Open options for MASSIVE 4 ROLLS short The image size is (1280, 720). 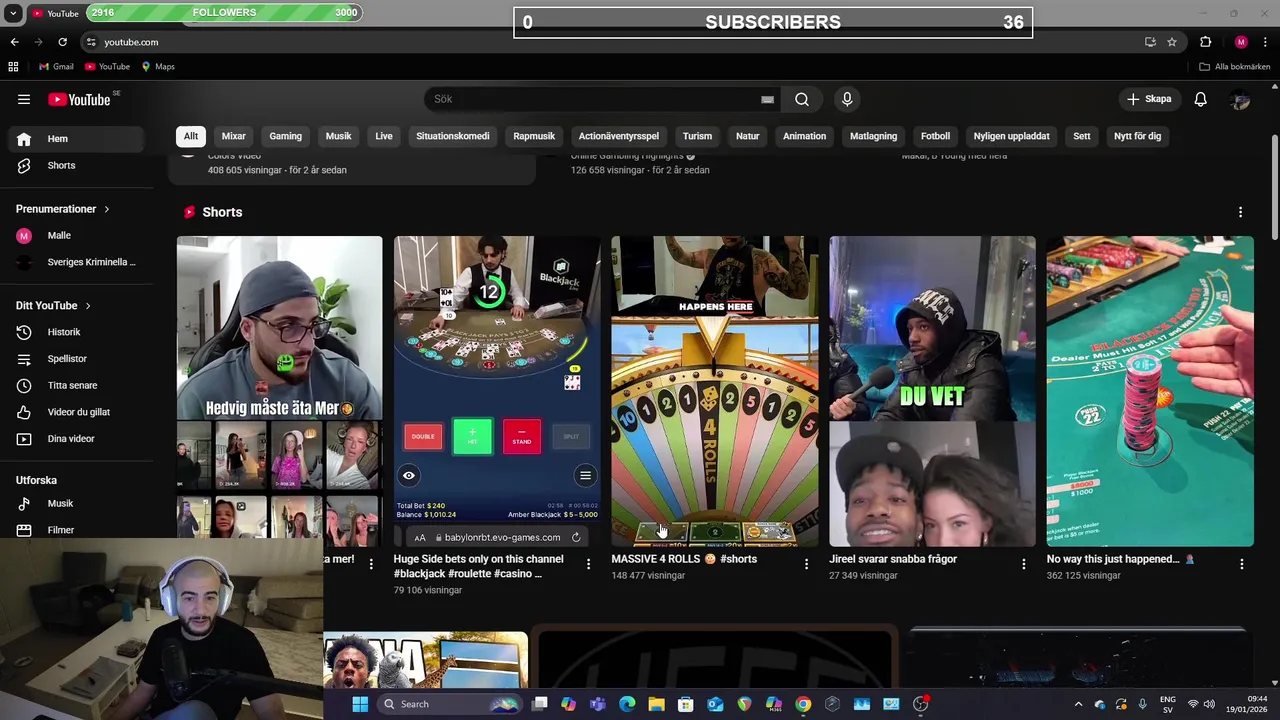point(806,564)
